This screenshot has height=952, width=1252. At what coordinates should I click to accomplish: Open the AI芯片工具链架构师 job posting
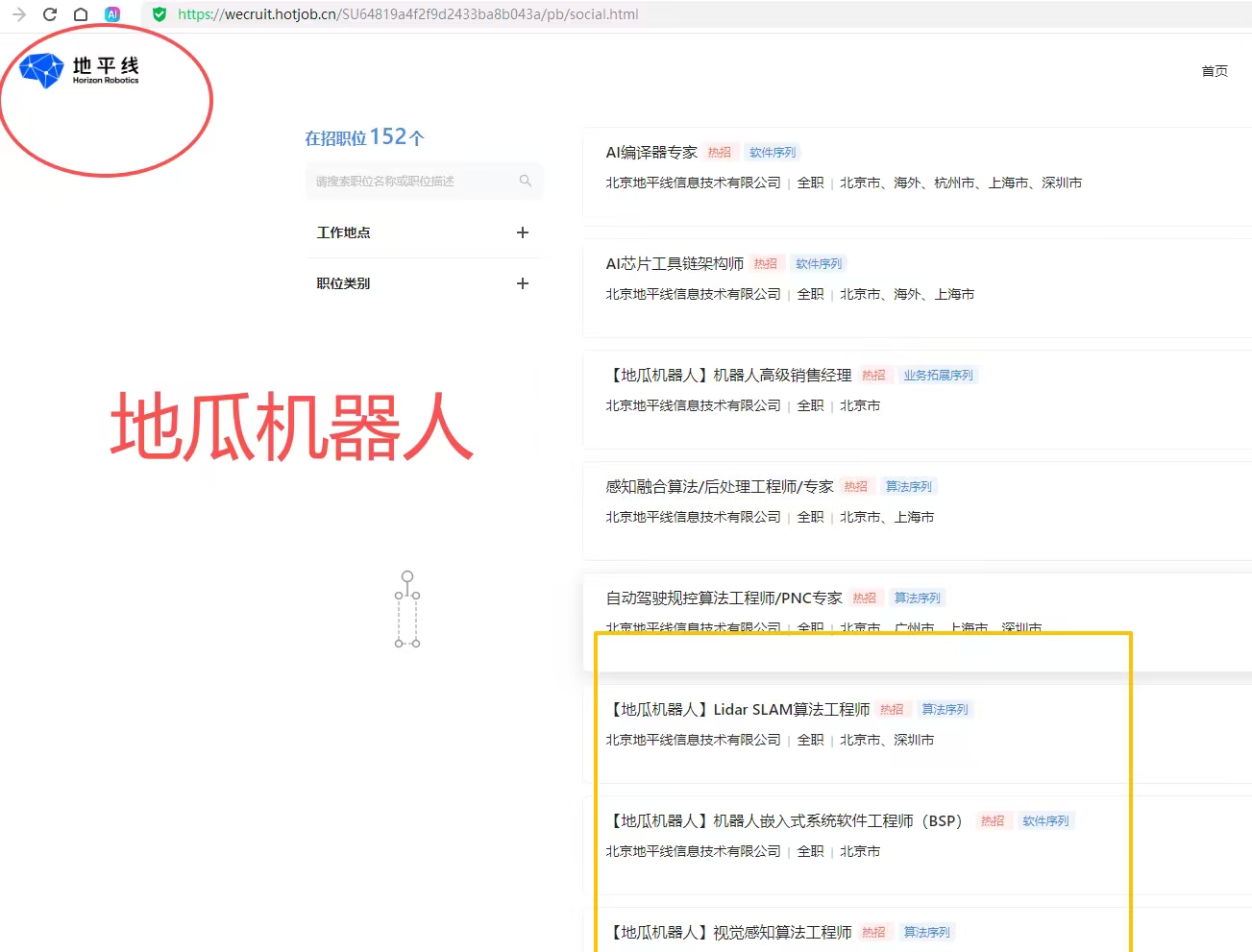[675, 263]
